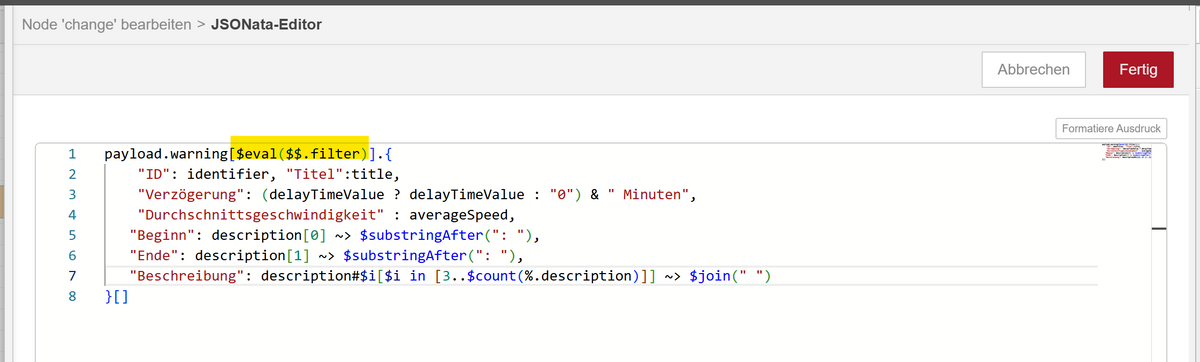
Task: Click Formatiere Ausdruck to format expression
Action: coord(1111,129)
